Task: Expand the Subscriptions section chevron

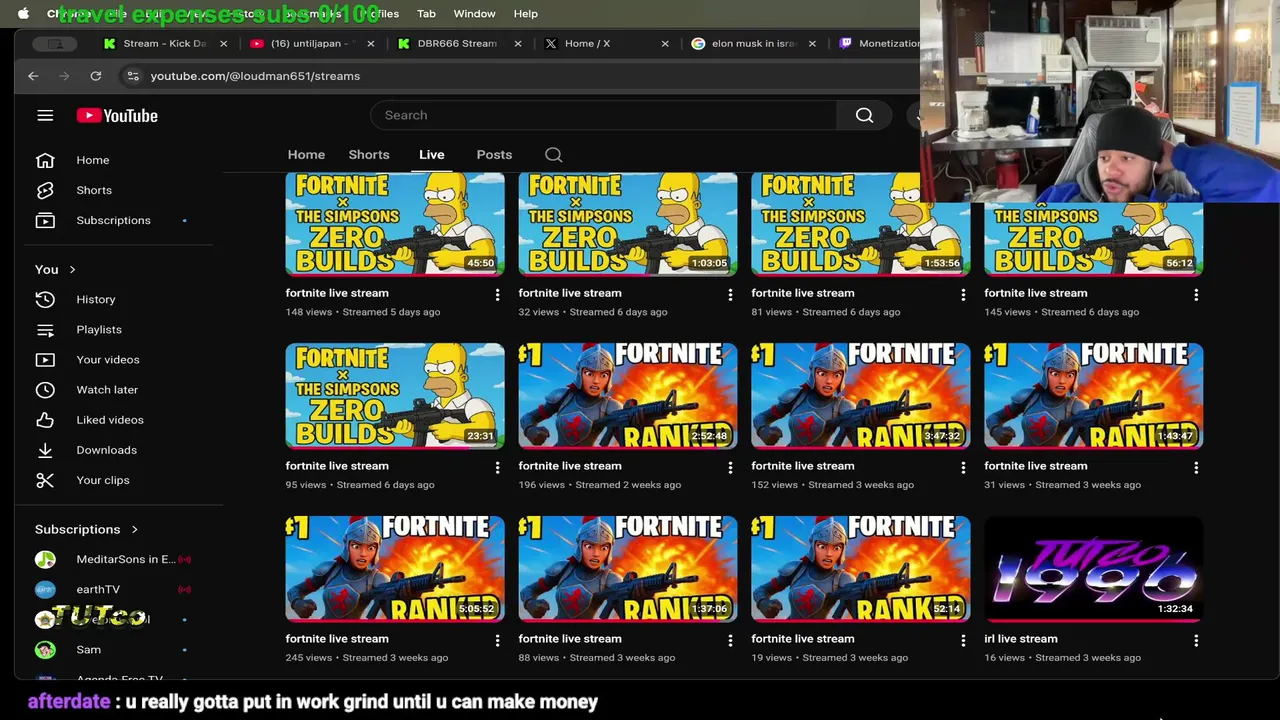Action: [134, 529]
